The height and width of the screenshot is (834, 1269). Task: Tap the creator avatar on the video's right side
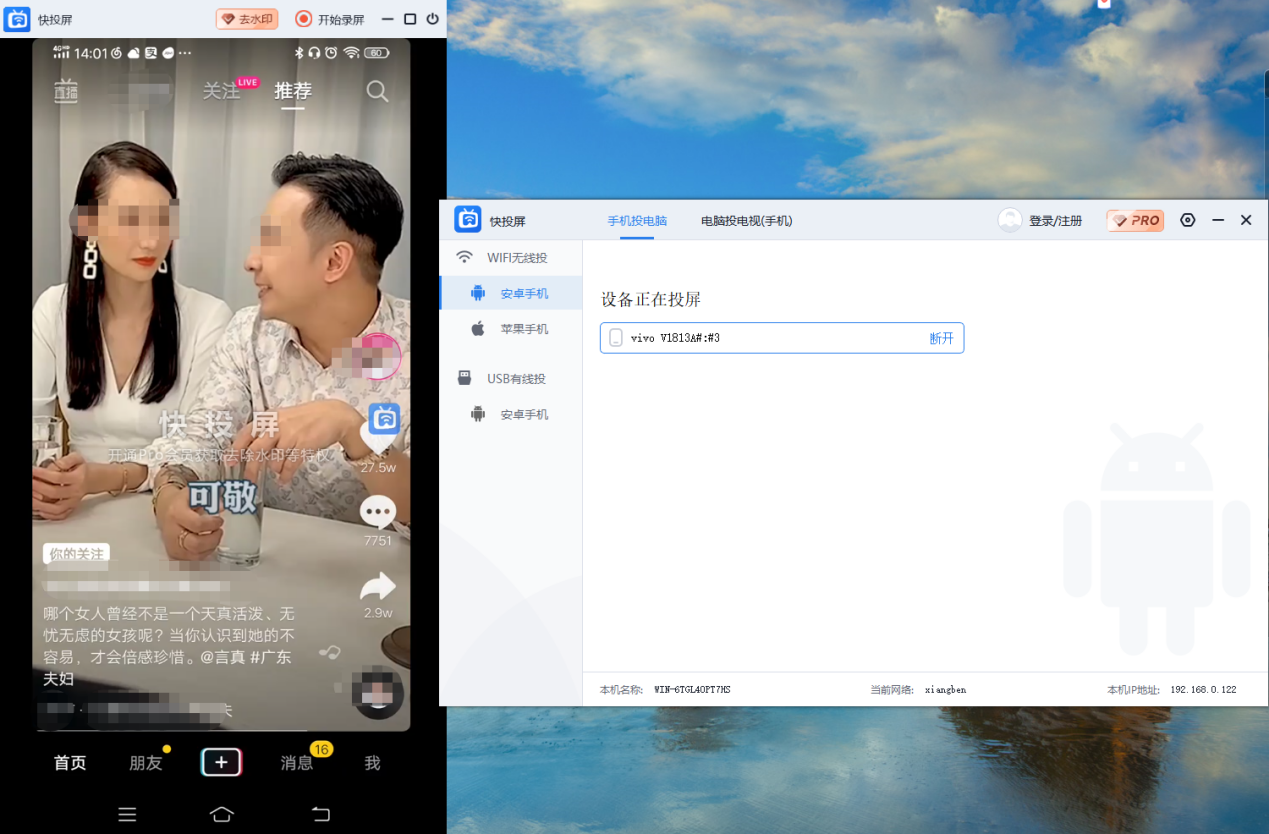pos(375,356)
